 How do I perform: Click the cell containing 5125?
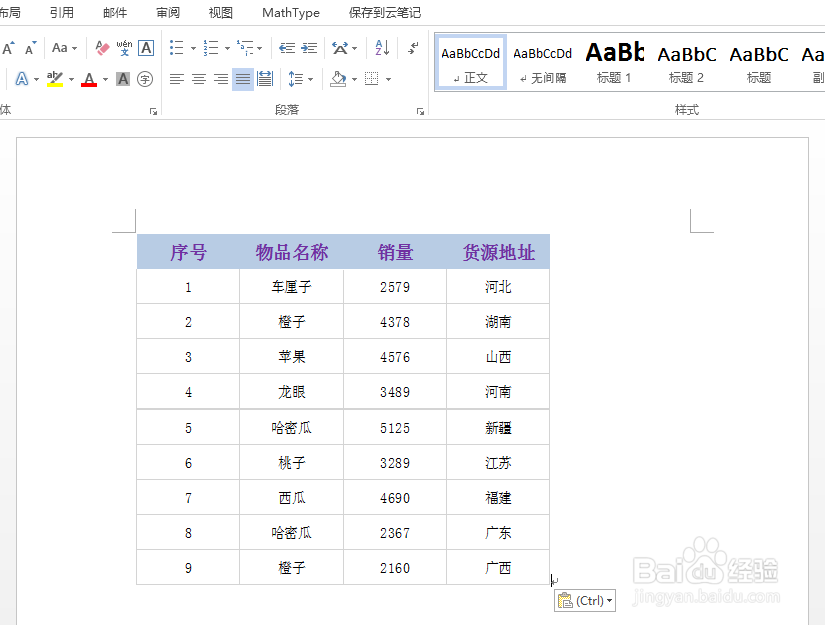(395, 427)
